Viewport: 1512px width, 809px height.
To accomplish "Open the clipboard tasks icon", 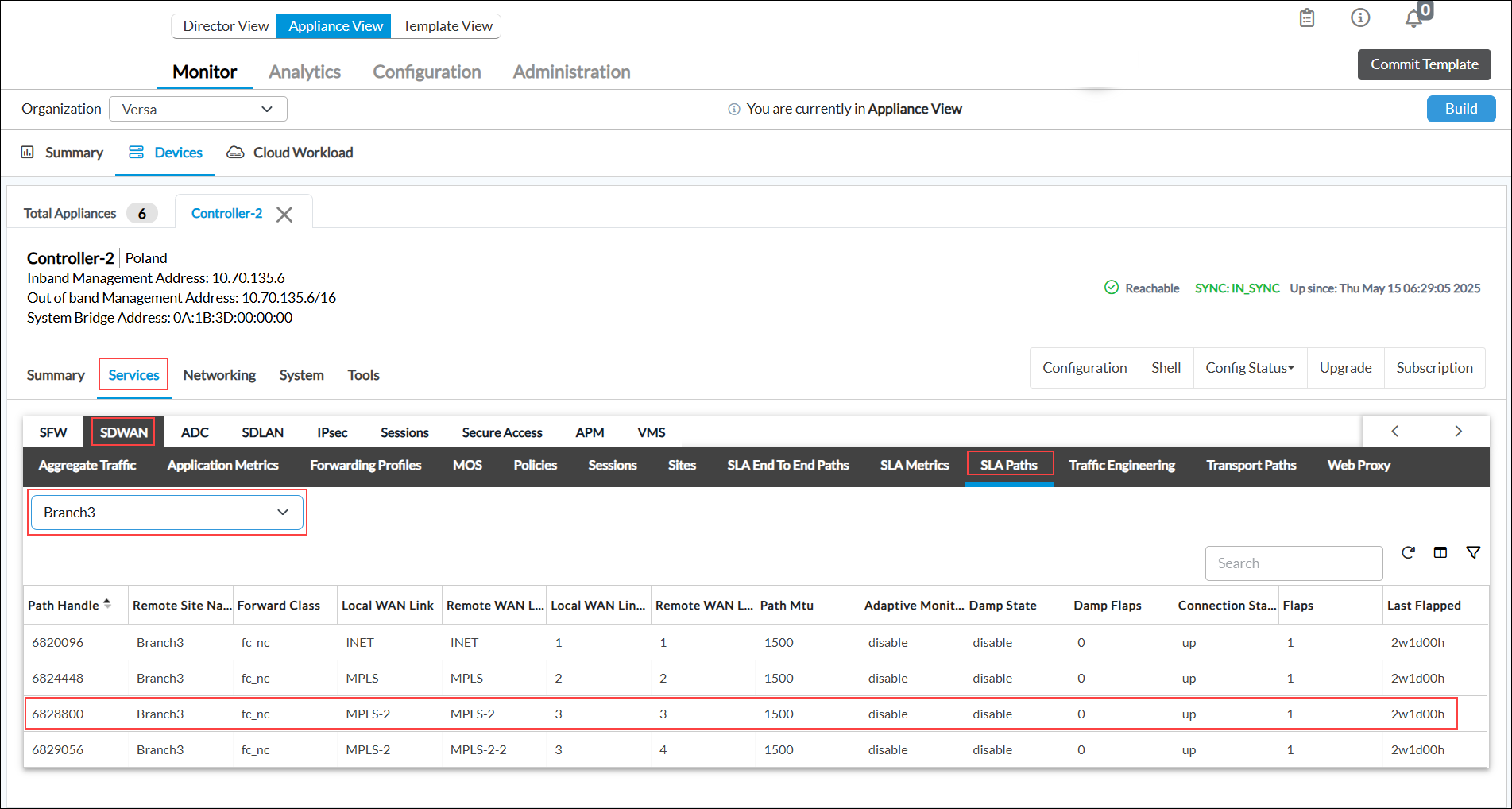I will pyautogui.click(x=1307, y=17).
